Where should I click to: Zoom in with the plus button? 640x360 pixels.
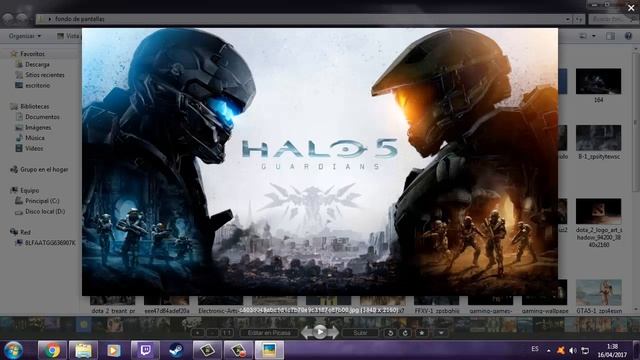point(198,333)
